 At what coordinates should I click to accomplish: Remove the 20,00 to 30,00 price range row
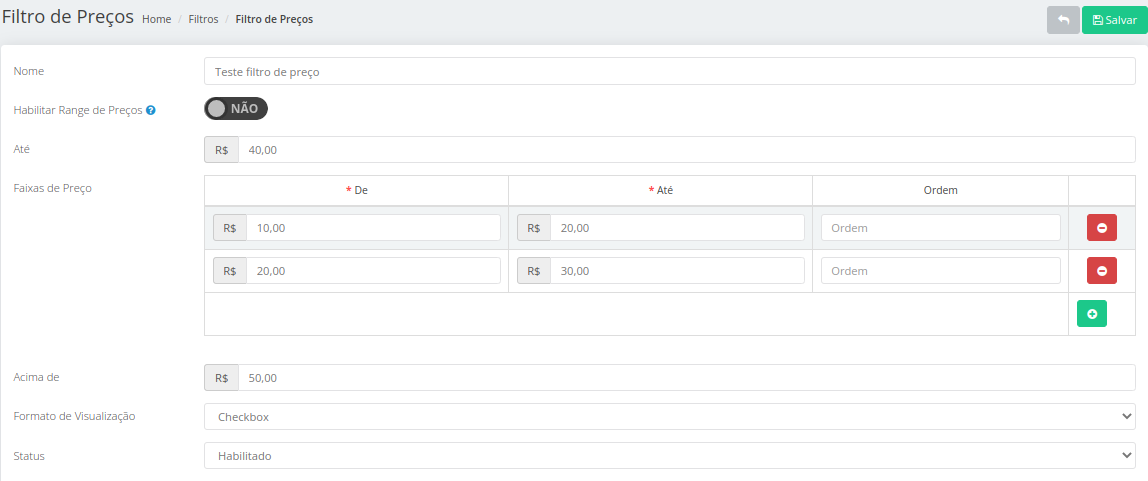(x=1102, y=270)
